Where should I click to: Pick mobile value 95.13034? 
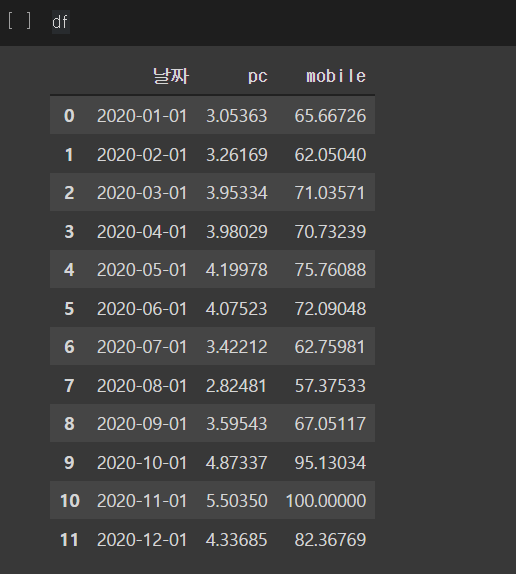330,462
